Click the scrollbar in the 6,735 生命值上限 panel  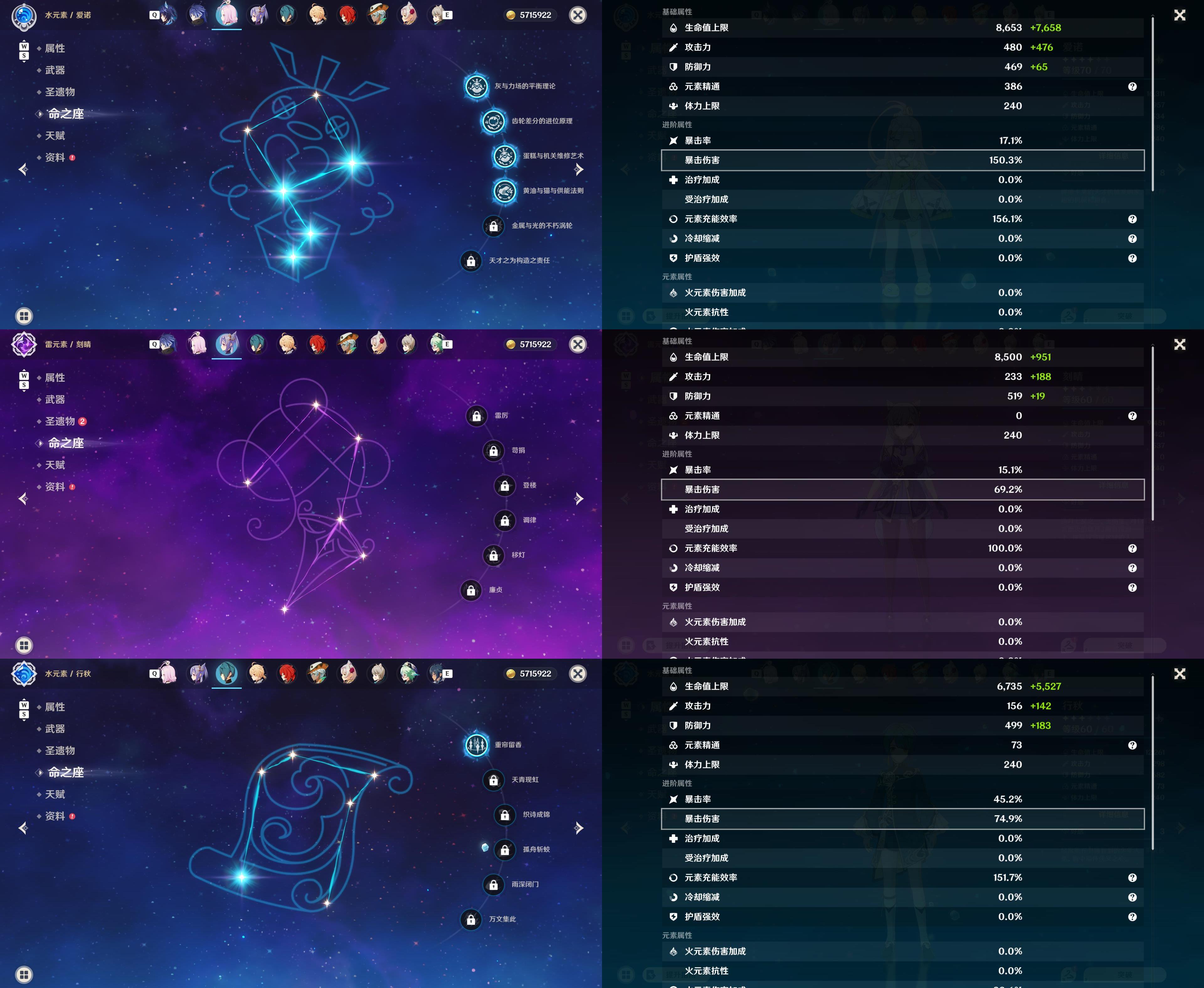1153,762
